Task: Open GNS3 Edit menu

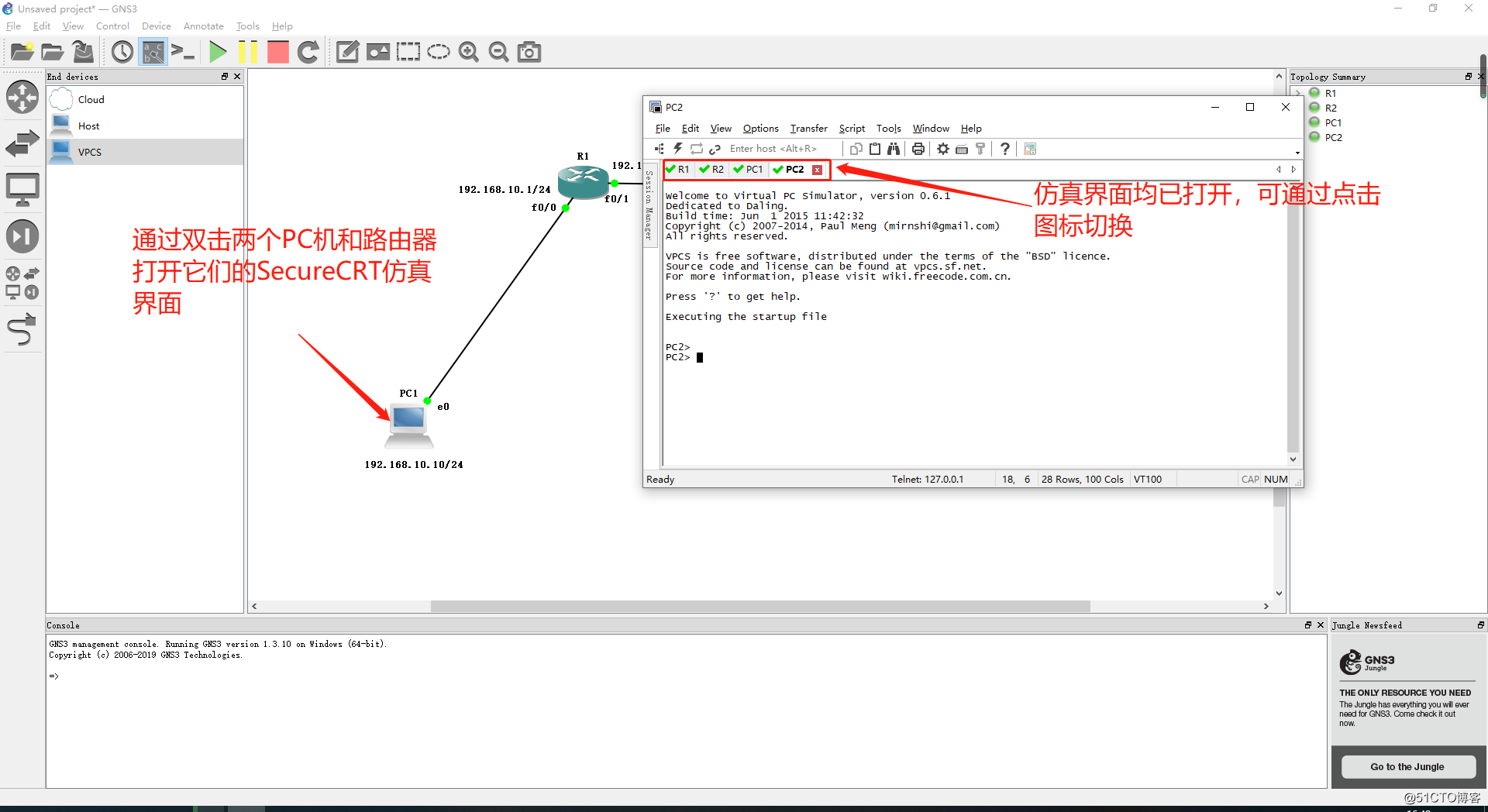Action: tap(42, 26)
